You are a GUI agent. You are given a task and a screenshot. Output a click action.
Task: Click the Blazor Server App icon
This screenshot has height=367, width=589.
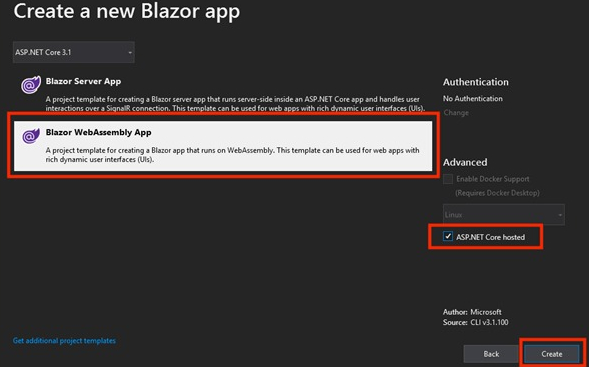(30, 85)
